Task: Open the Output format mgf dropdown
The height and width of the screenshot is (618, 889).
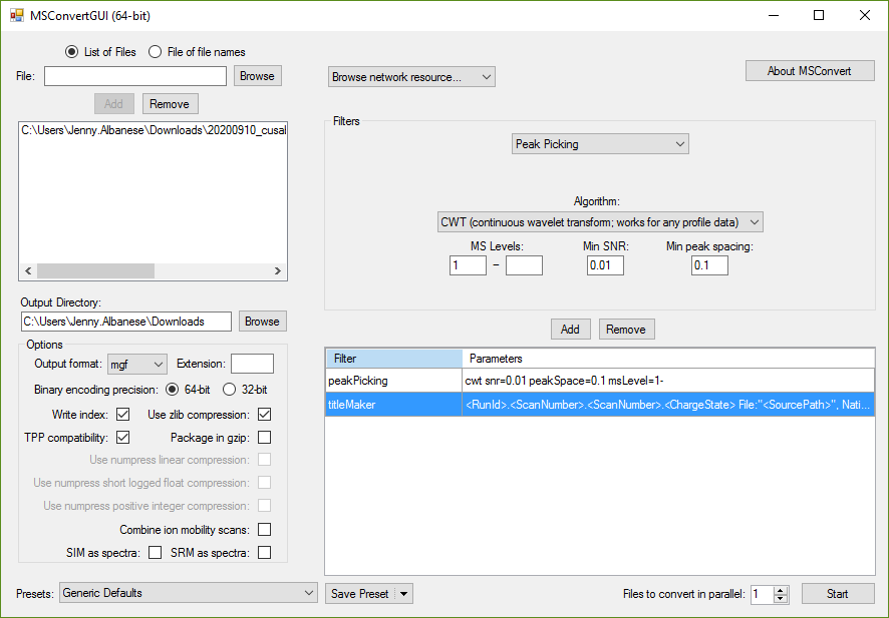Action: click(137, 364)
